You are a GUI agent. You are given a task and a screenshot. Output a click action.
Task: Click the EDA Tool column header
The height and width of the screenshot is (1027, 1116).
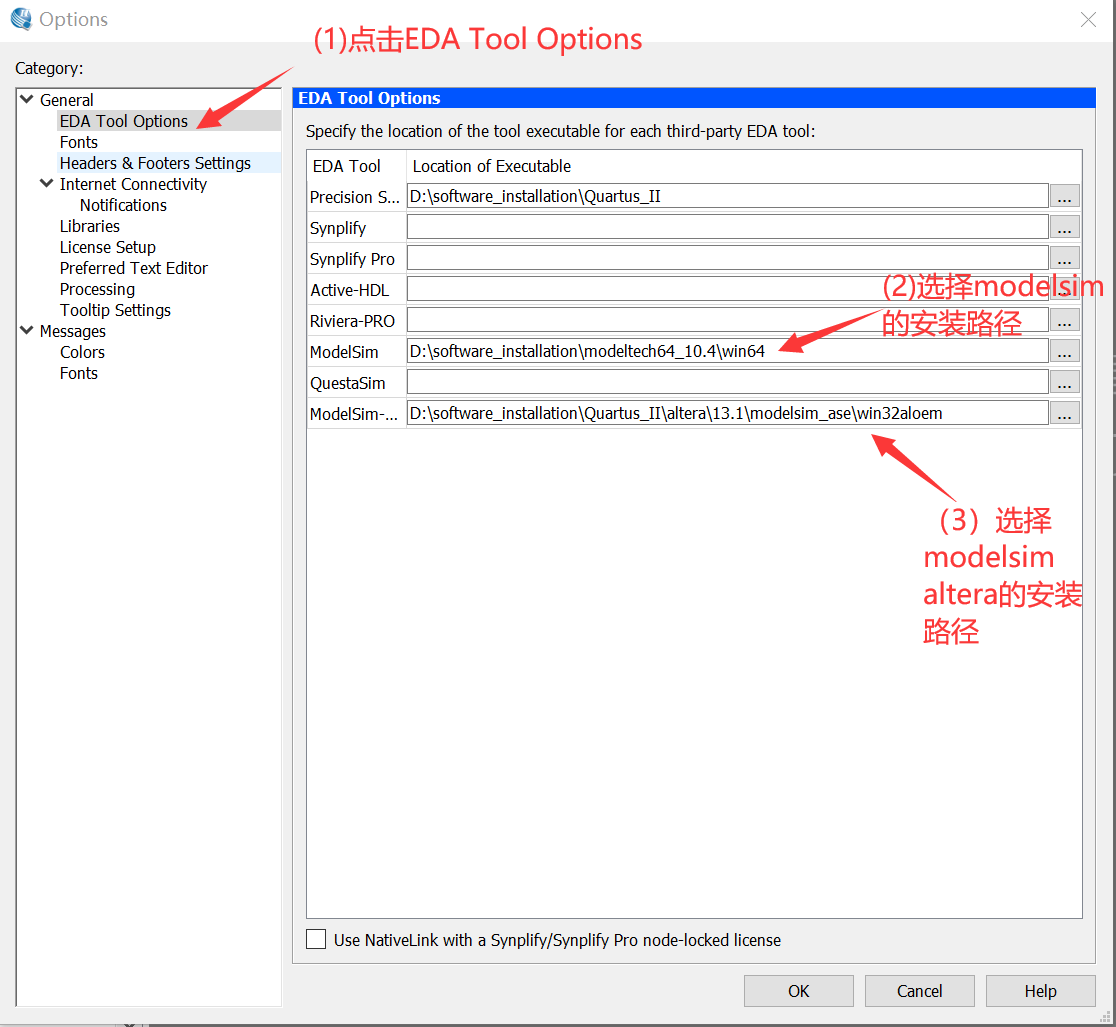tap(347, 166)
